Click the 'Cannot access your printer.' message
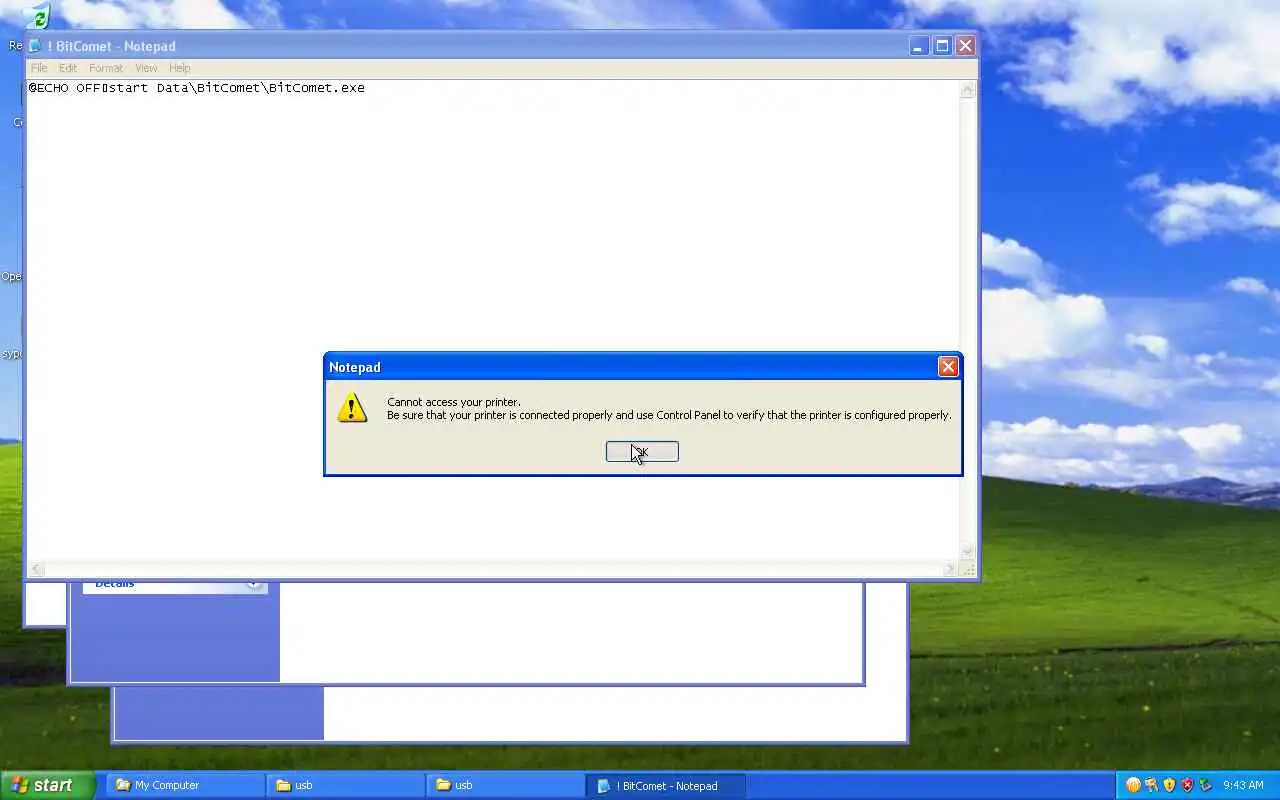This screenshot has width=1280, height=800. [454, 402]
